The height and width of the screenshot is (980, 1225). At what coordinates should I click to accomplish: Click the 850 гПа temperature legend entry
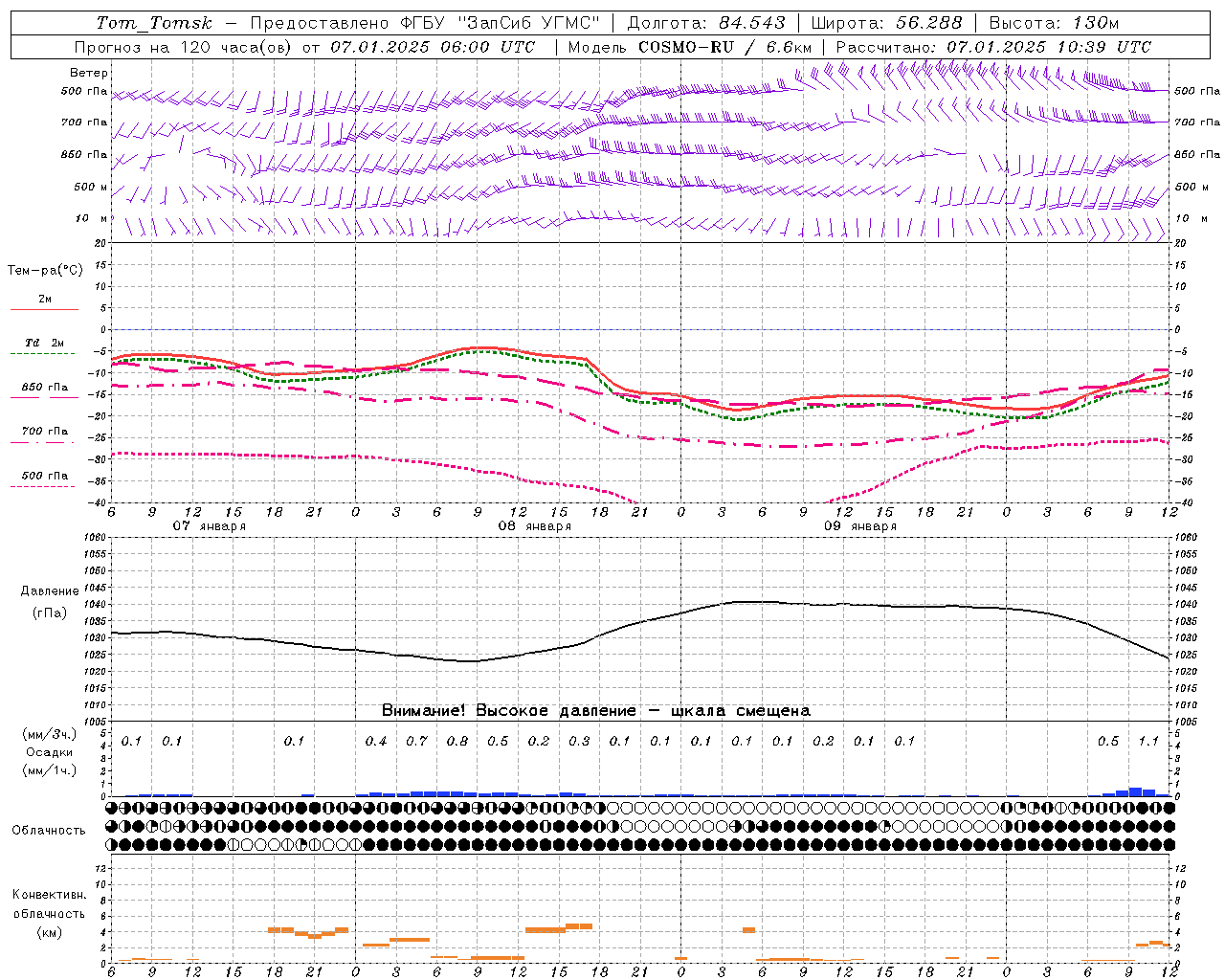click(x=44, y=388)
